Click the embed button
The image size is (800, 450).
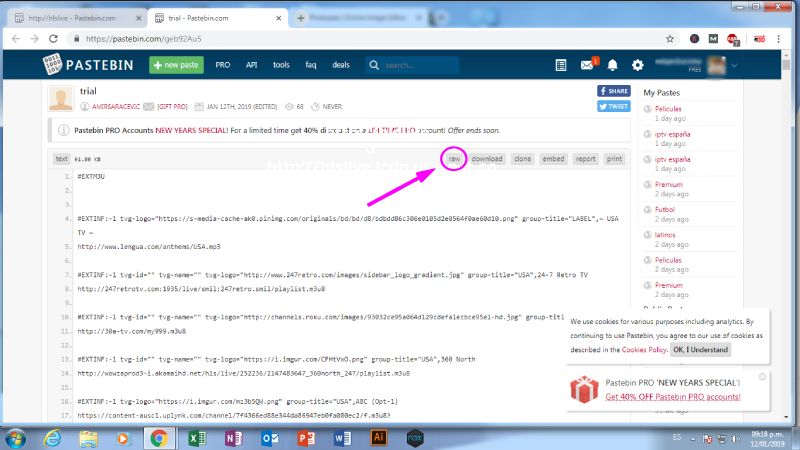click(x=553, y=159)
